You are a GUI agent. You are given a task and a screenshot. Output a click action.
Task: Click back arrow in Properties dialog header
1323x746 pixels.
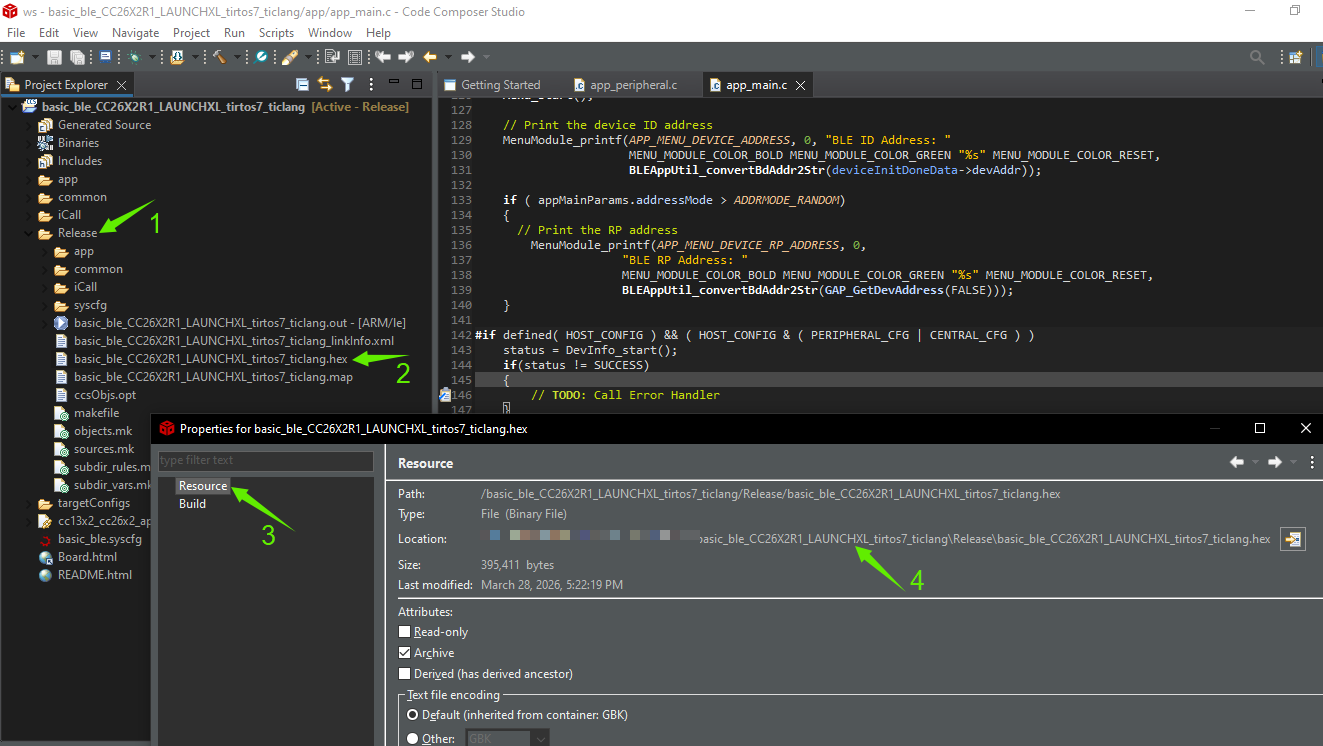(1237, 462)
